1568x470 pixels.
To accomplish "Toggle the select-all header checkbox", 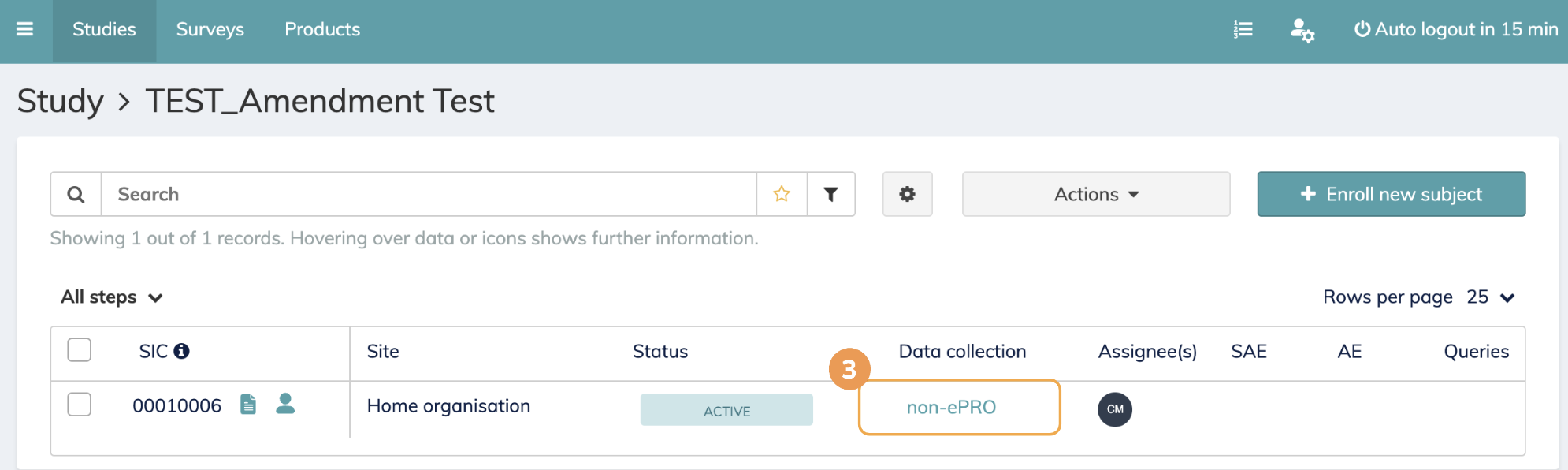I will click(x=80, y=349).
